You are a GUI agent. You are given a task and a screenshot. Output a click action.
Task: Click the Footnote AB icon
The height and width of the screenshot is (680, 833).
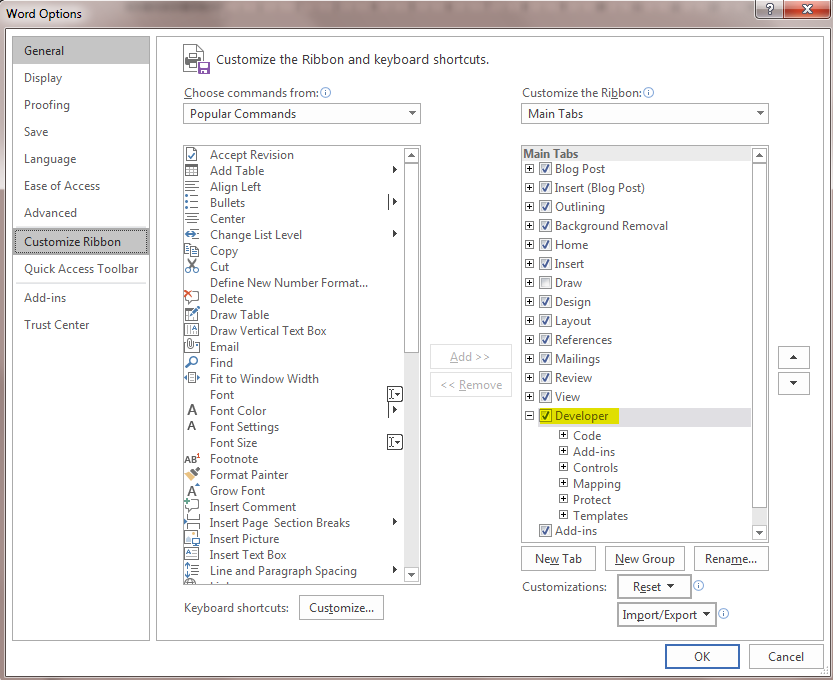[x=192, y=458]
